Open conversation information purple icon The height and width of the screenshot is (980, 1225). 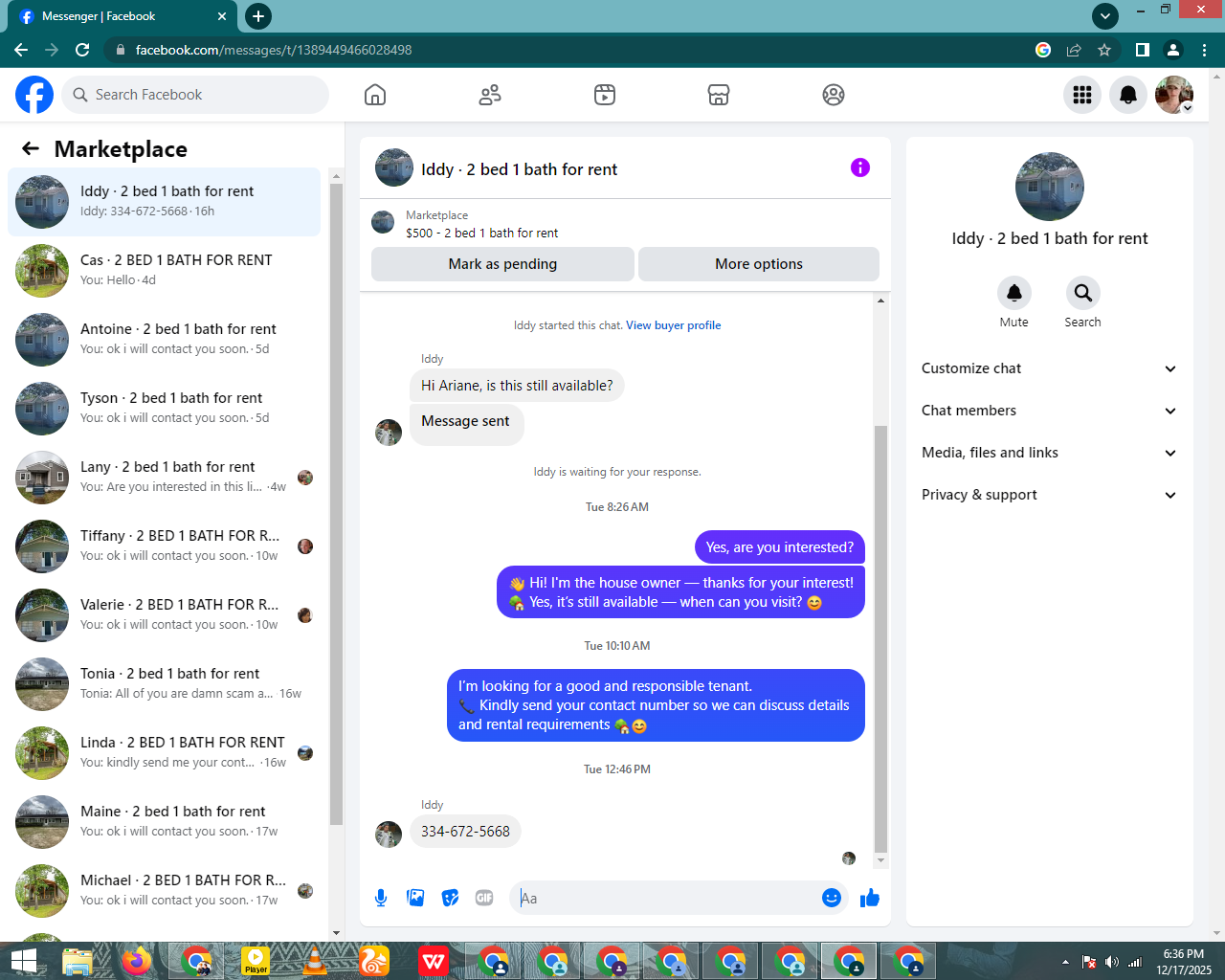(860, 167)
